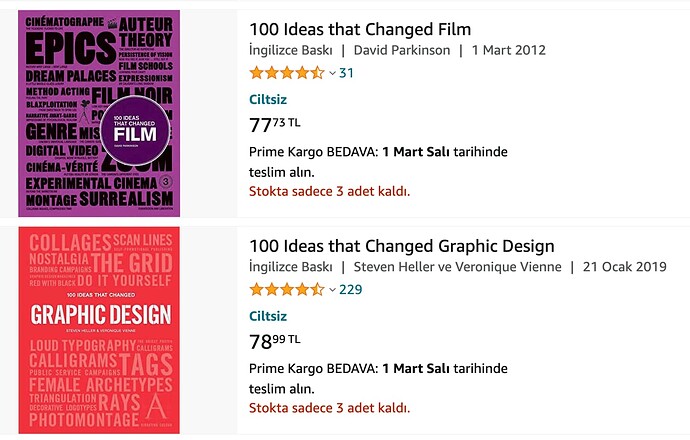Click the 77,73 TL price
Viewport: 690px width, 440px height.
(x=275, y=125)
